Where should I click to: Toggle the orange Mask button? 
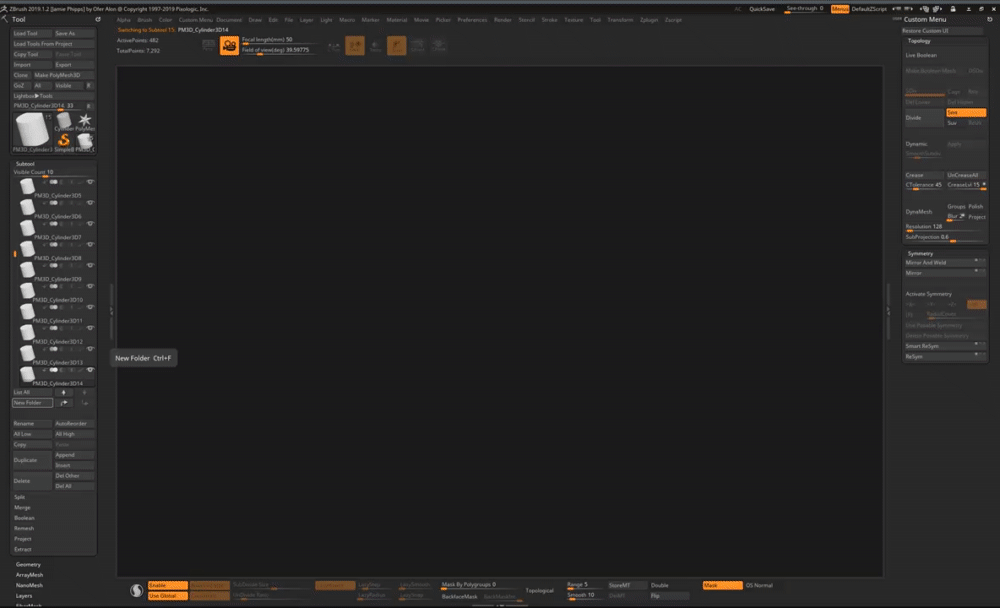(x=723, y=585)
